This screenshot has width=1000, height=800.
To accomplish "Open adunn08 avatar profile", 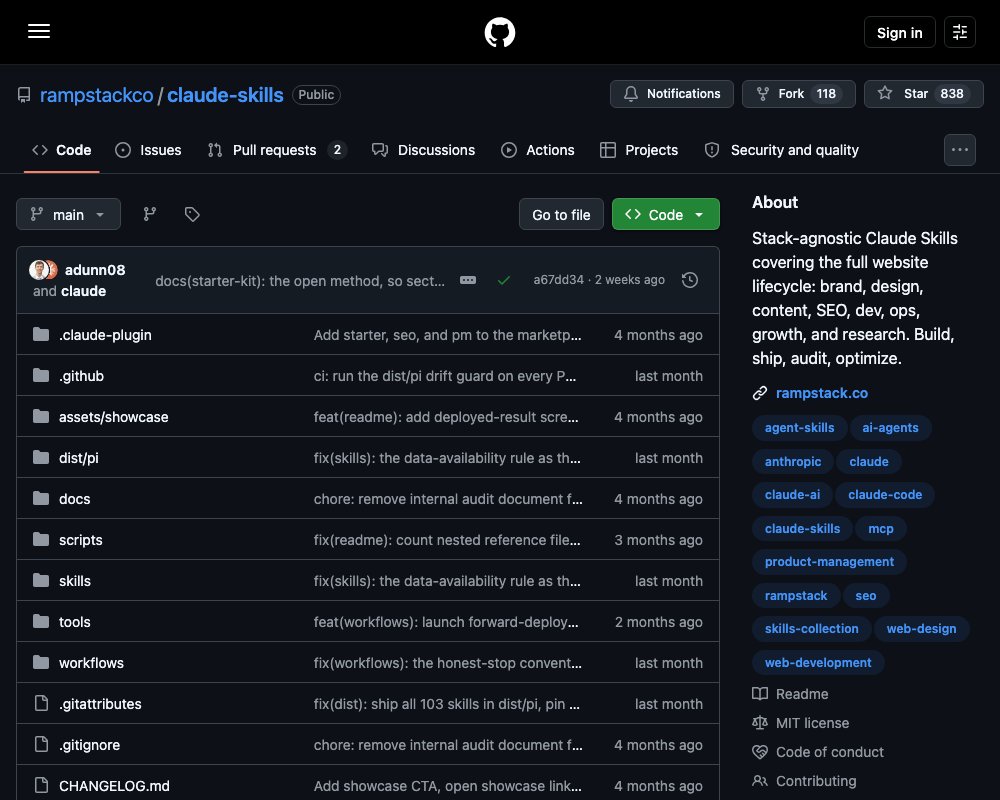I will tap(40, 270).
